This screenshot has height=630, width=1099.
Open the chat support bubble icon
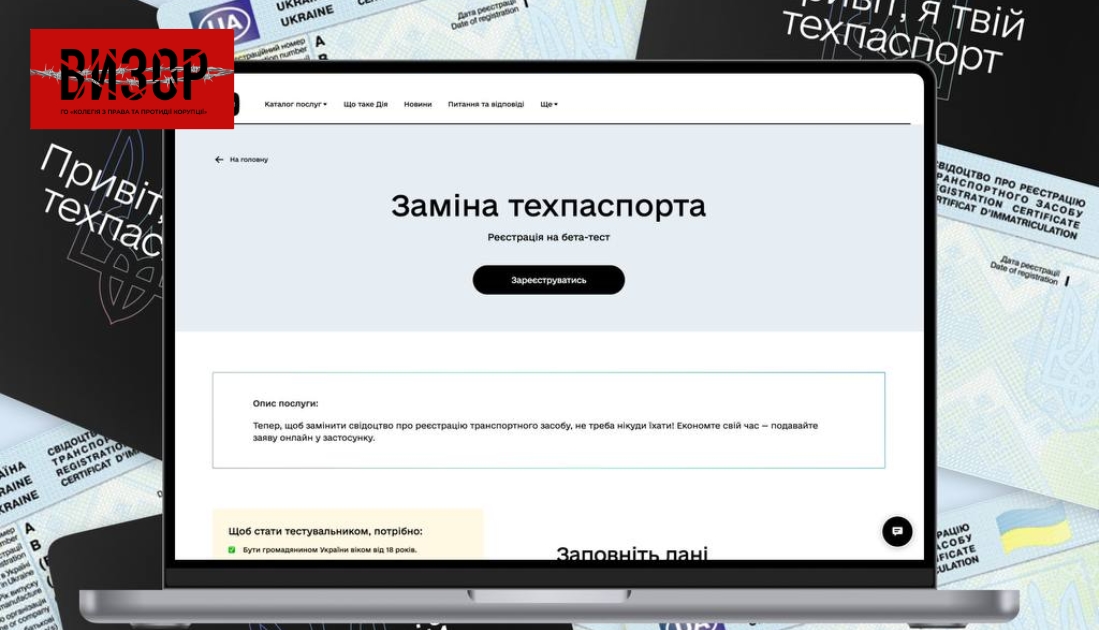pos(897,531)
